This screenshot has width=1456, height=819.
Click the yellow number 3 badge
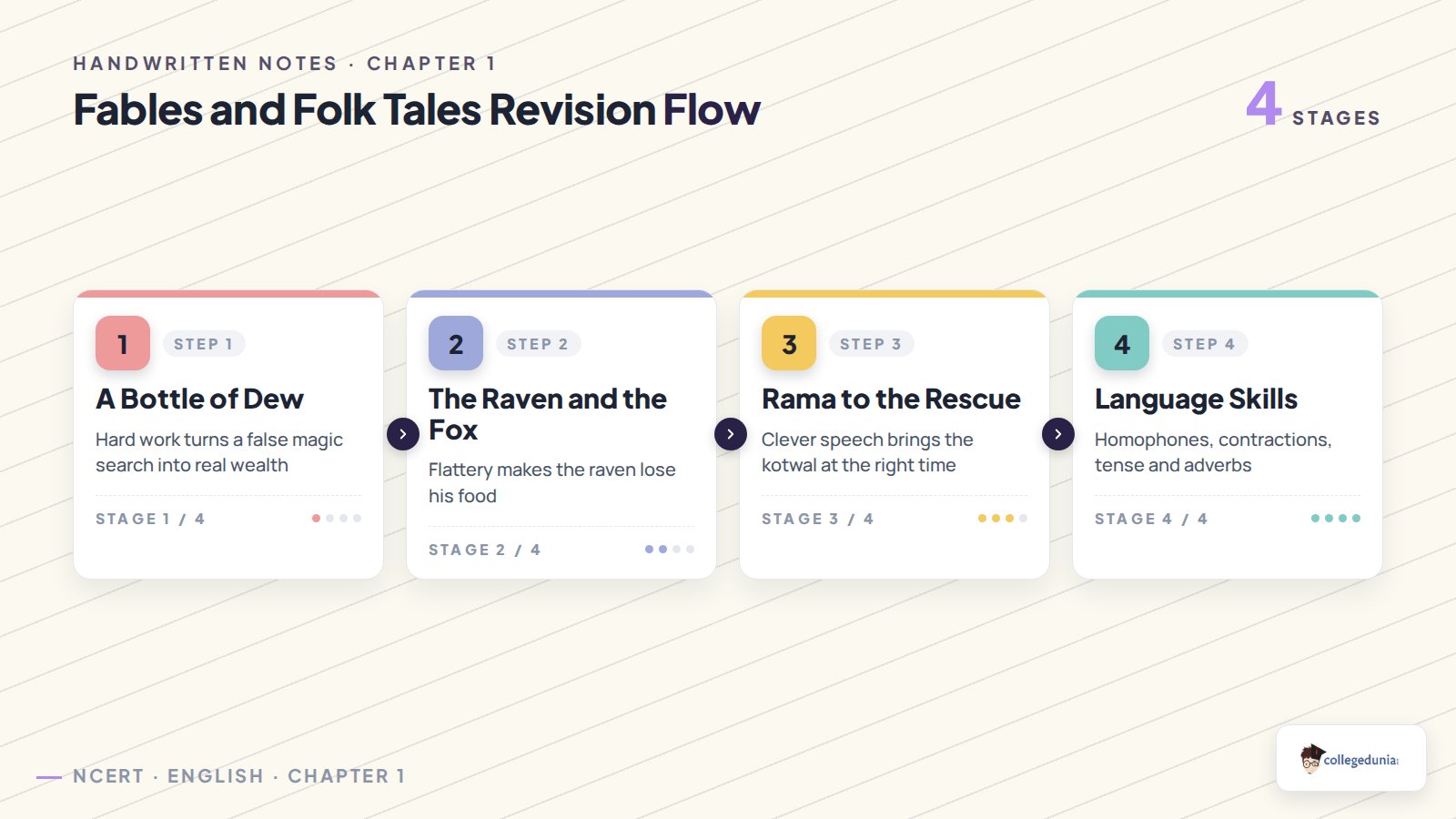pos(789,343)
